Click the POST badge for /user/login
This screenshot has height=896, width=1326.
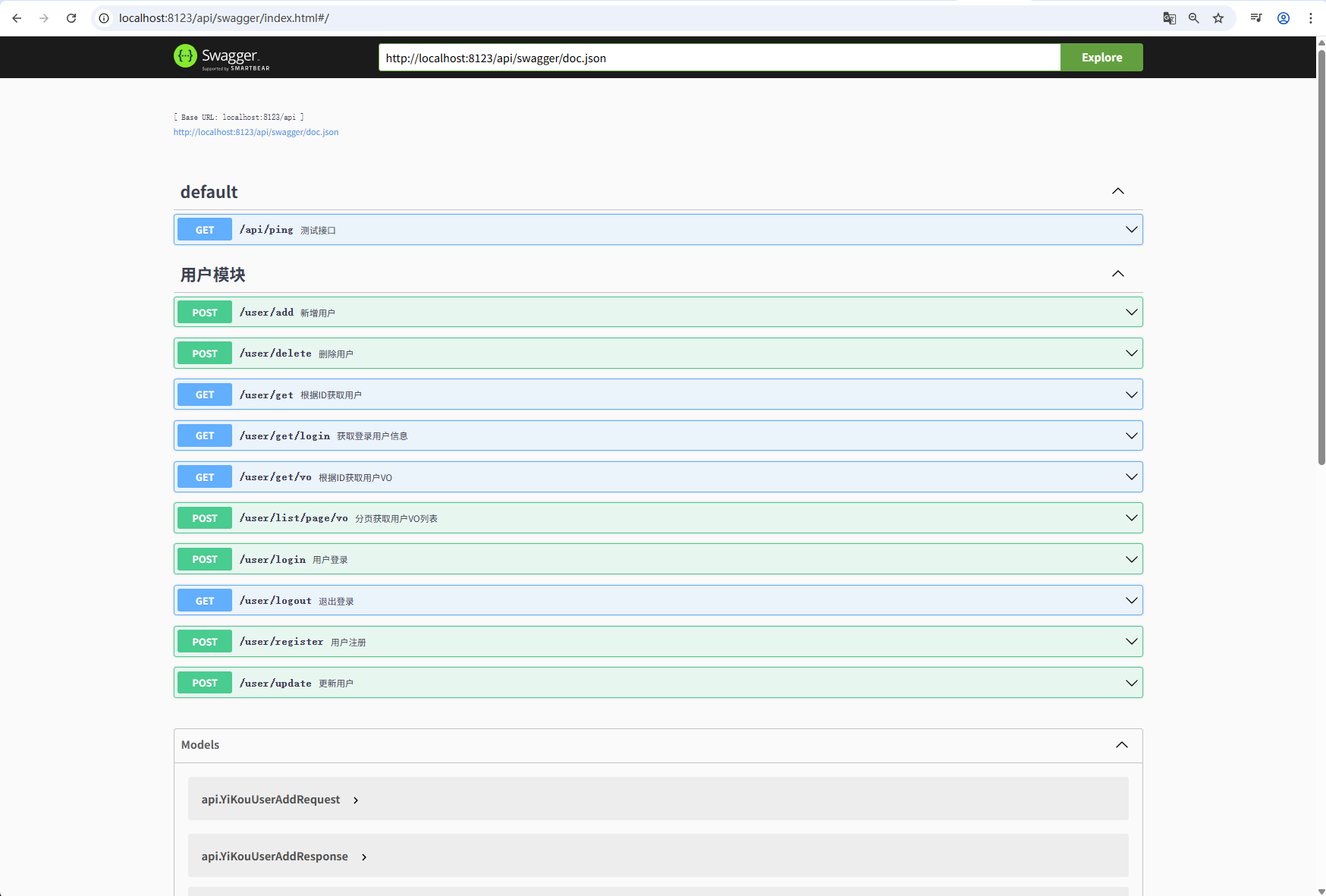point(205,559)
